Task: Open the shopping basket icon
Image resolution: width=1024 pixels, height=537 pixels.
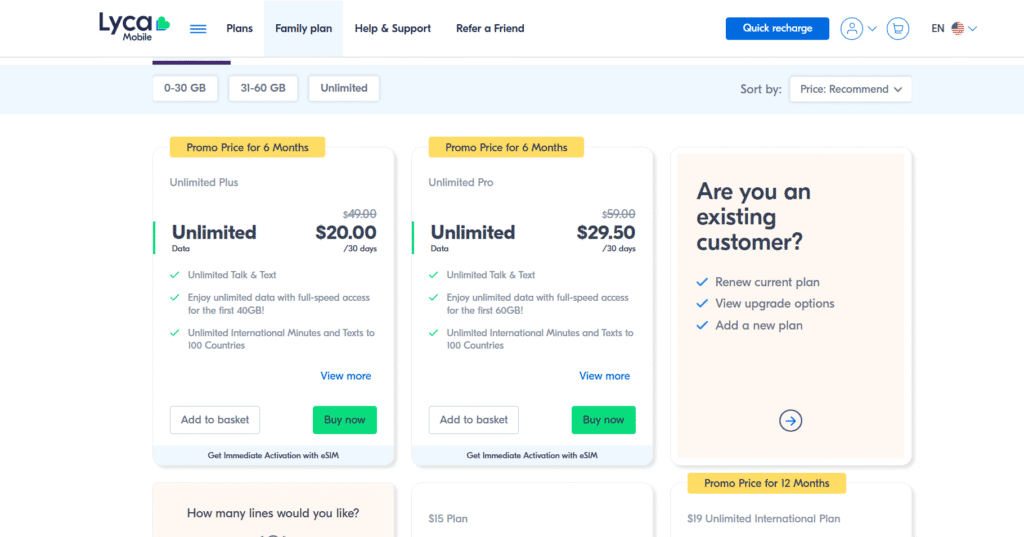Action: 897,28
